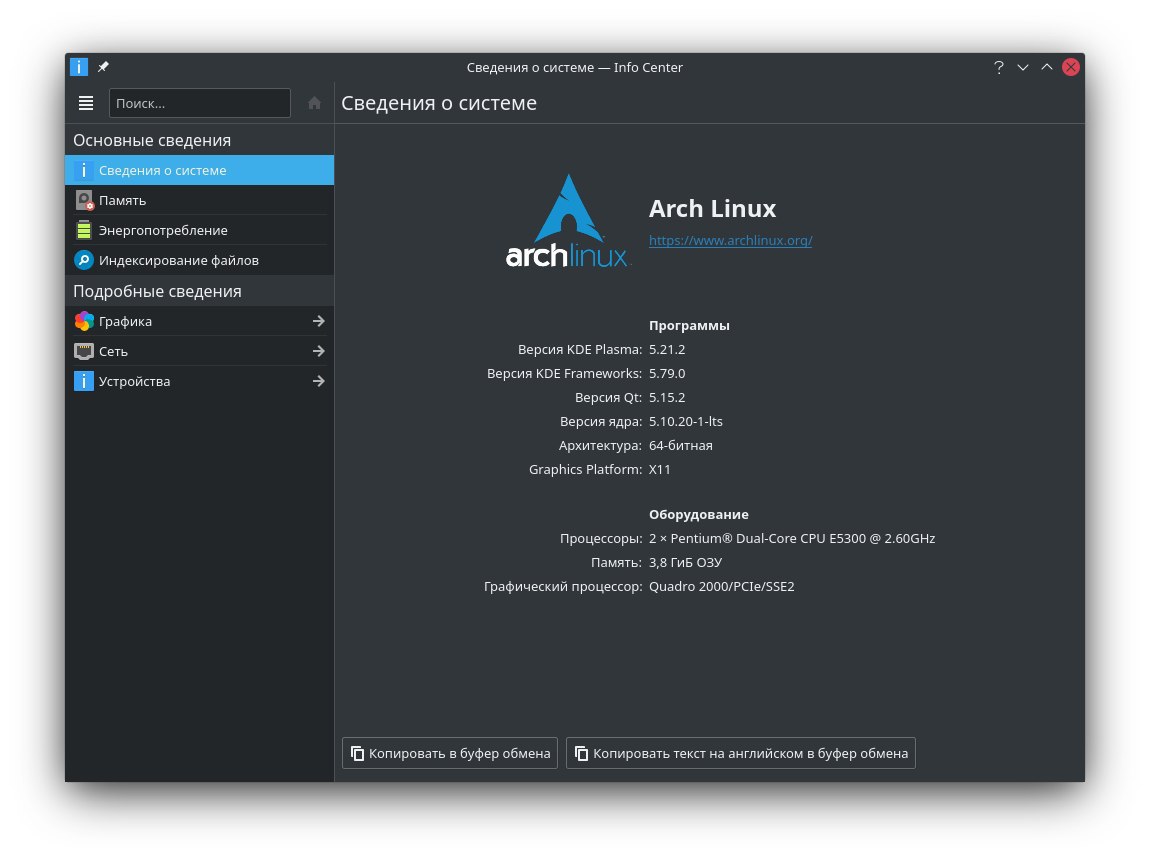
Task: Click Копировать в буфер обмена button
Action: (x=450, y=753)
